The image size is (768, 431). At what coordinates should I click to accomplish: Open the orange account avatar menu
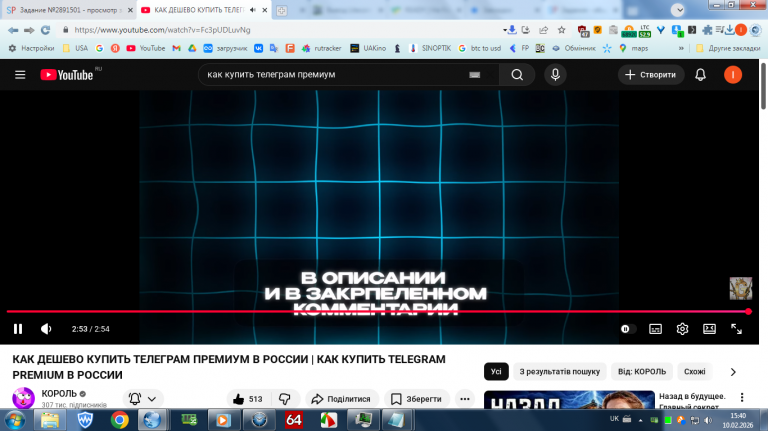pyautogui.click(x=733, y=75)
